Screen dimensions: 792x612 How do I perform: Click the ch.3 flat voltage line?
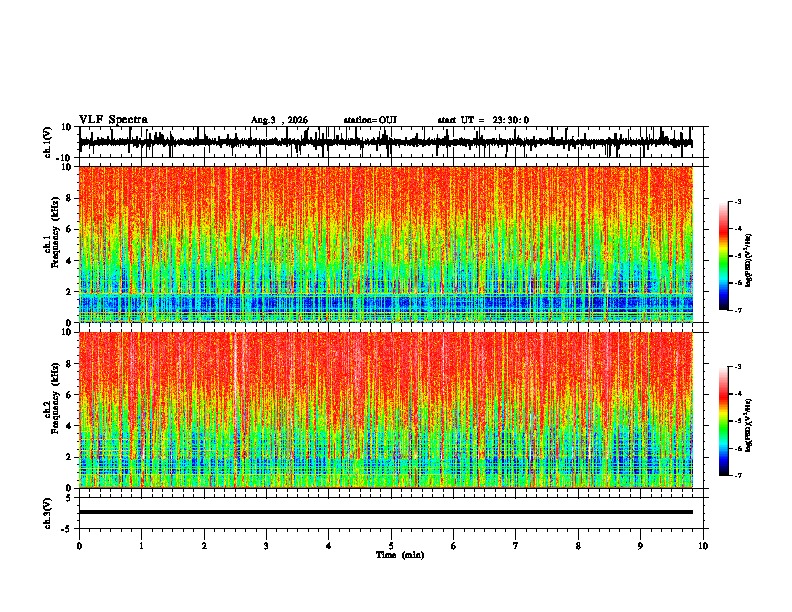[x=386, y=512]
